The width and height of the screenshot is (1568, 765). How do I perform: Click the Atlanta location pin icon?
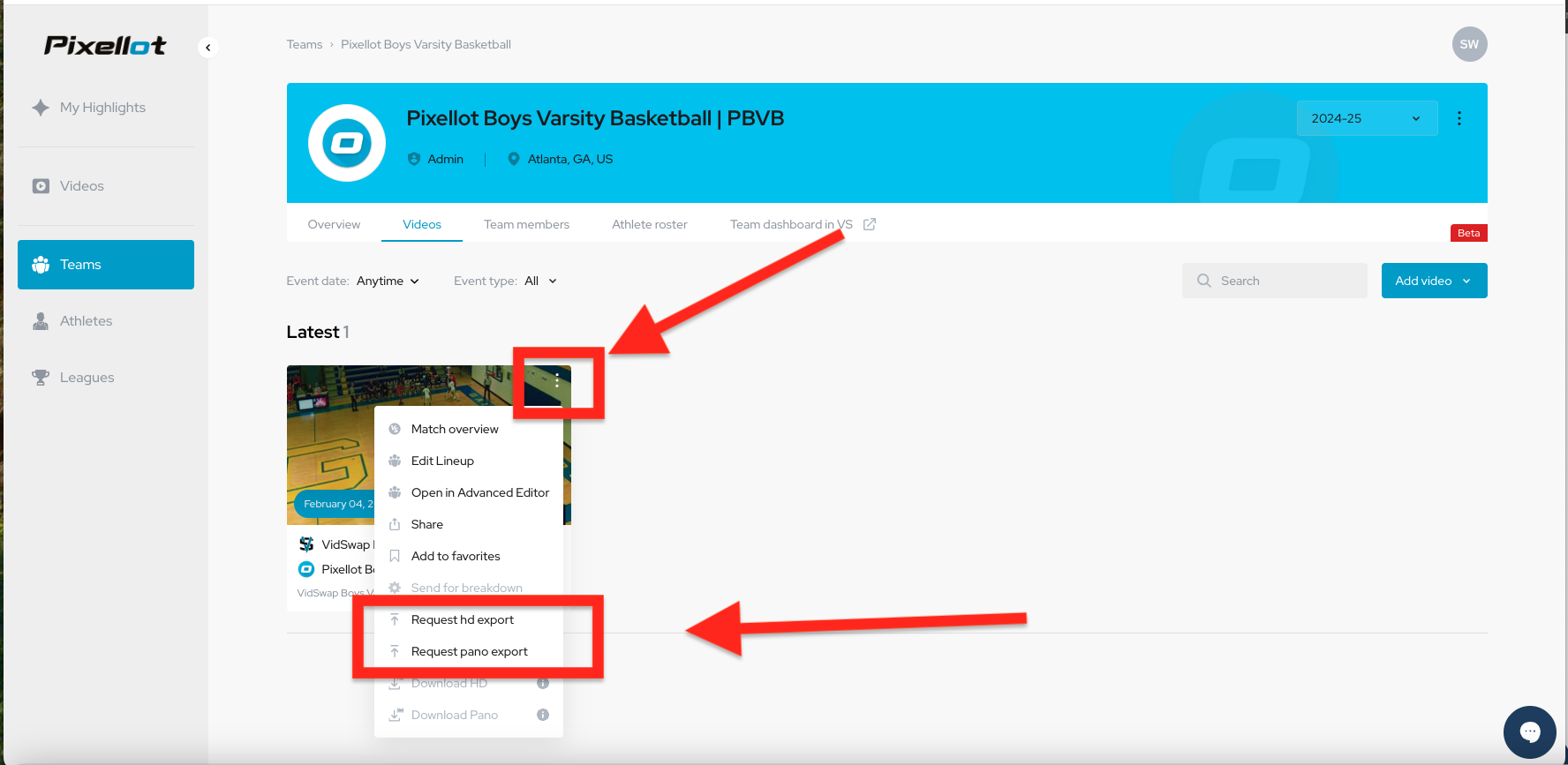(x=514, y=159)
